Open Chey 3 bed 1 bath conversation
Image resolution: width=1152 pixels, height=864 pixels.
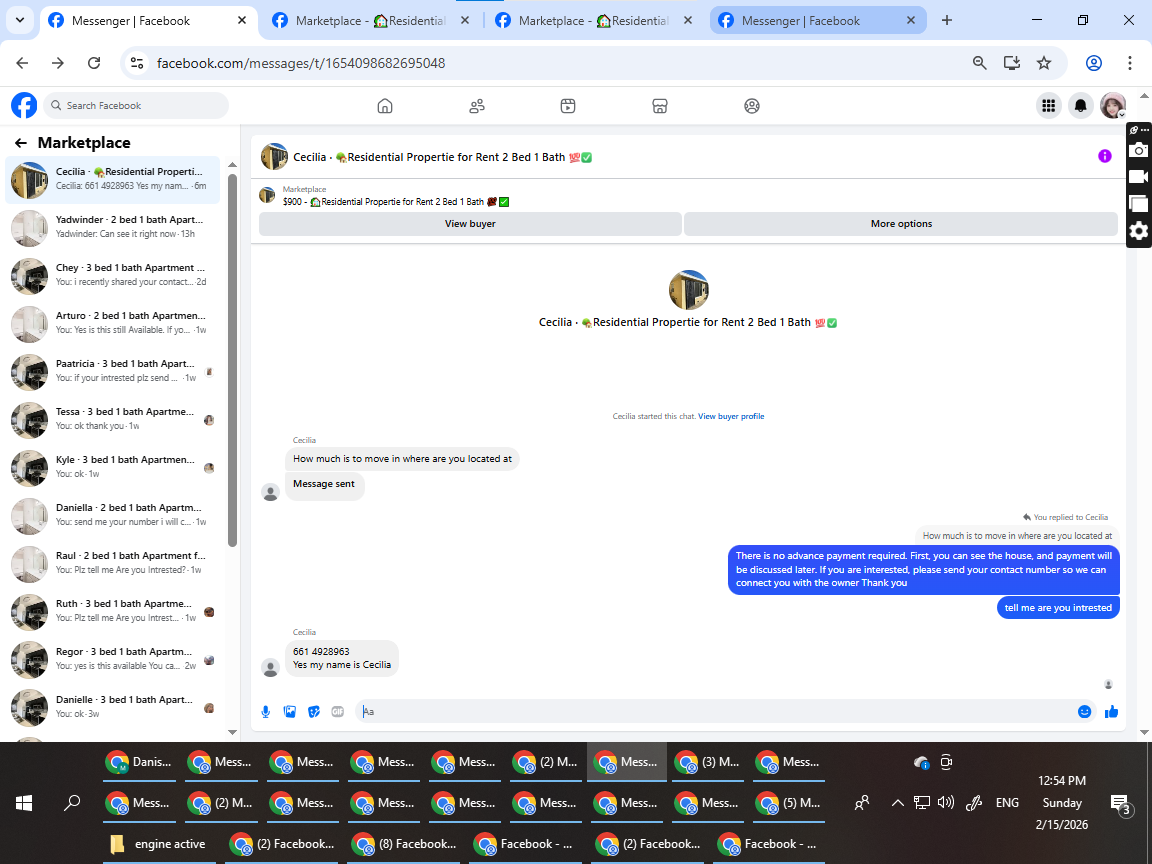click(x=112, y=276)
